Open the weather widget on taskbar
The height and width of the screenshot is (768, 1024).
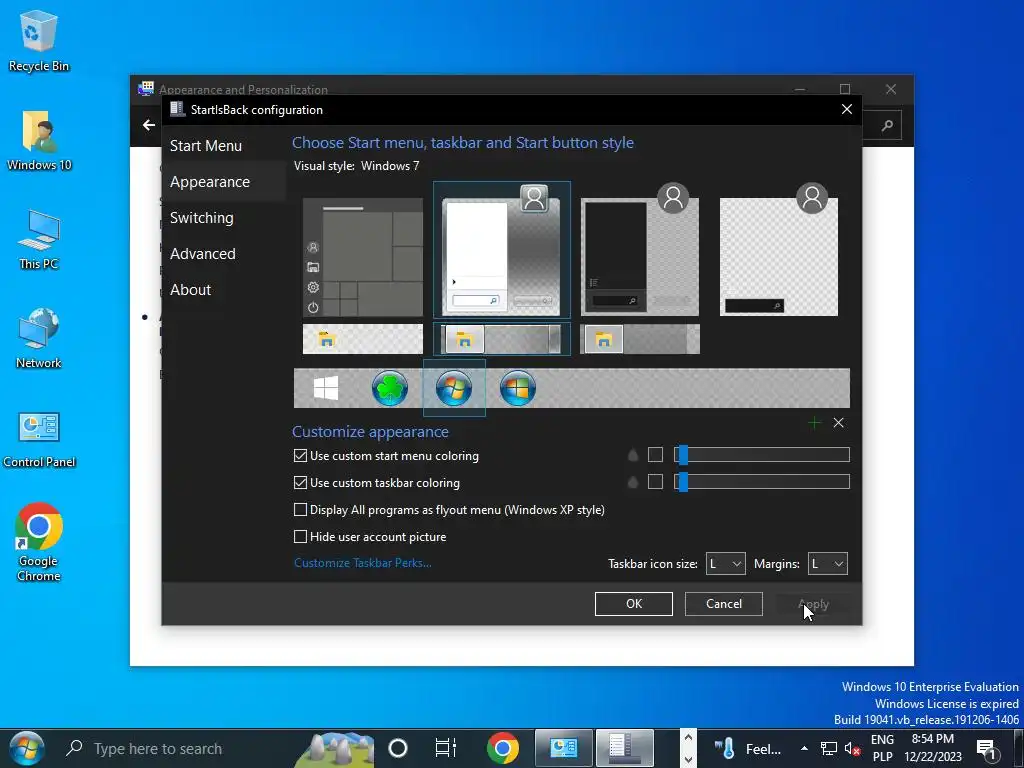click(747, 748)
